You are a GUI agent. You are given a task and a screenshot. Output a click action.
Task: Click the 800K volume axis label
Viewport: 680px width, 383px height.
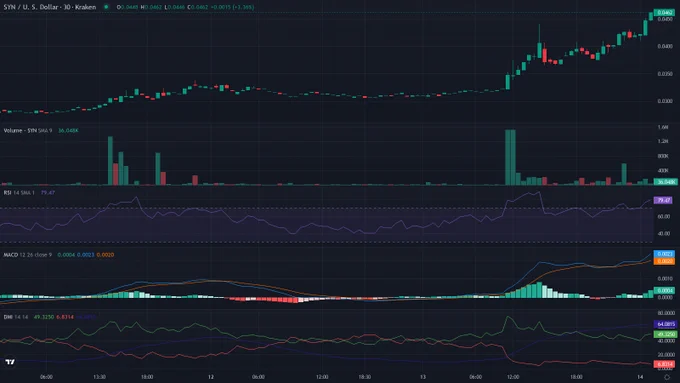663,156
